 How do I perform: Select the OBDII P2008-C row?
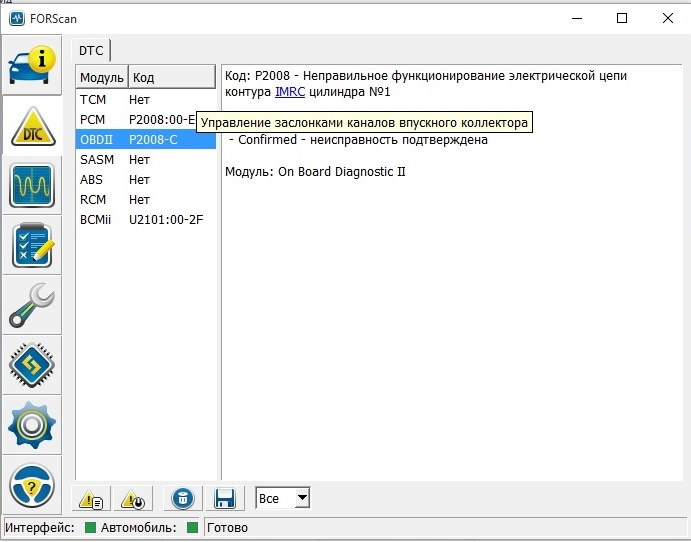point(146,139)
